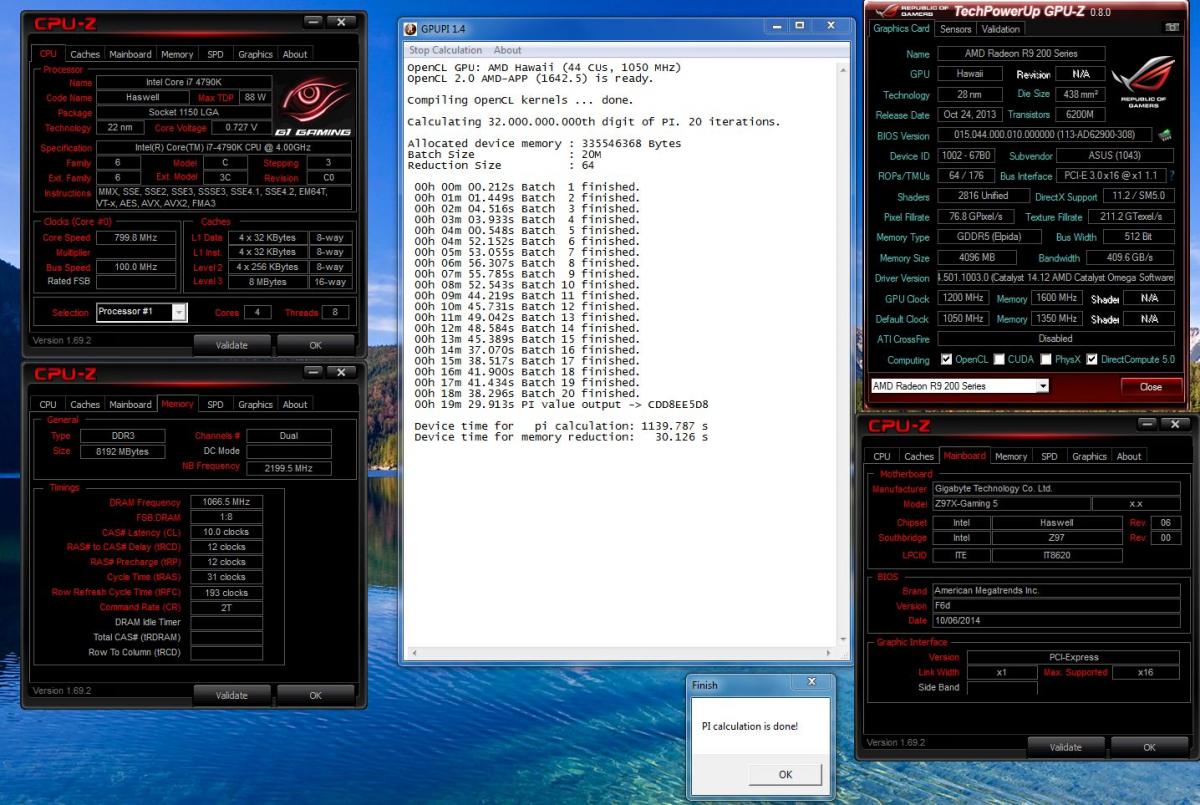This screenshot has width=1200, height=805.
Task: Click the GPU-Z Name field
Action: click(x=1021, y=53)
